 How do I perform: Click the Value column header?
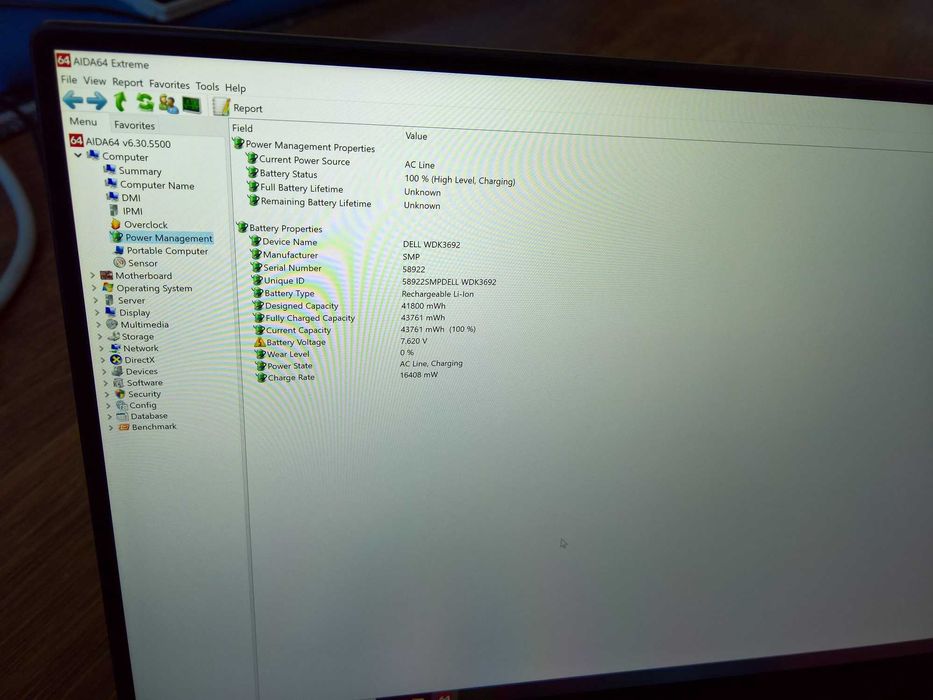click(x=417, y=136)
